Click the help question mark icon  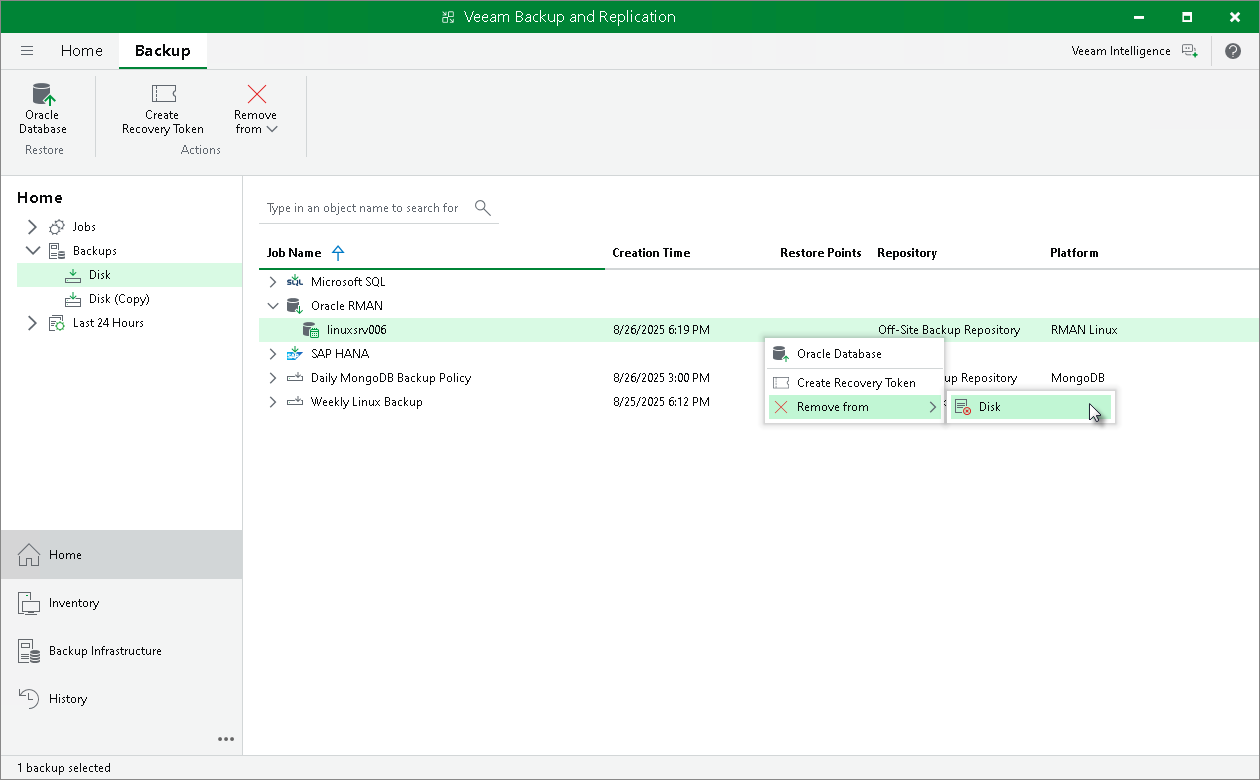tap(1232, 51)
